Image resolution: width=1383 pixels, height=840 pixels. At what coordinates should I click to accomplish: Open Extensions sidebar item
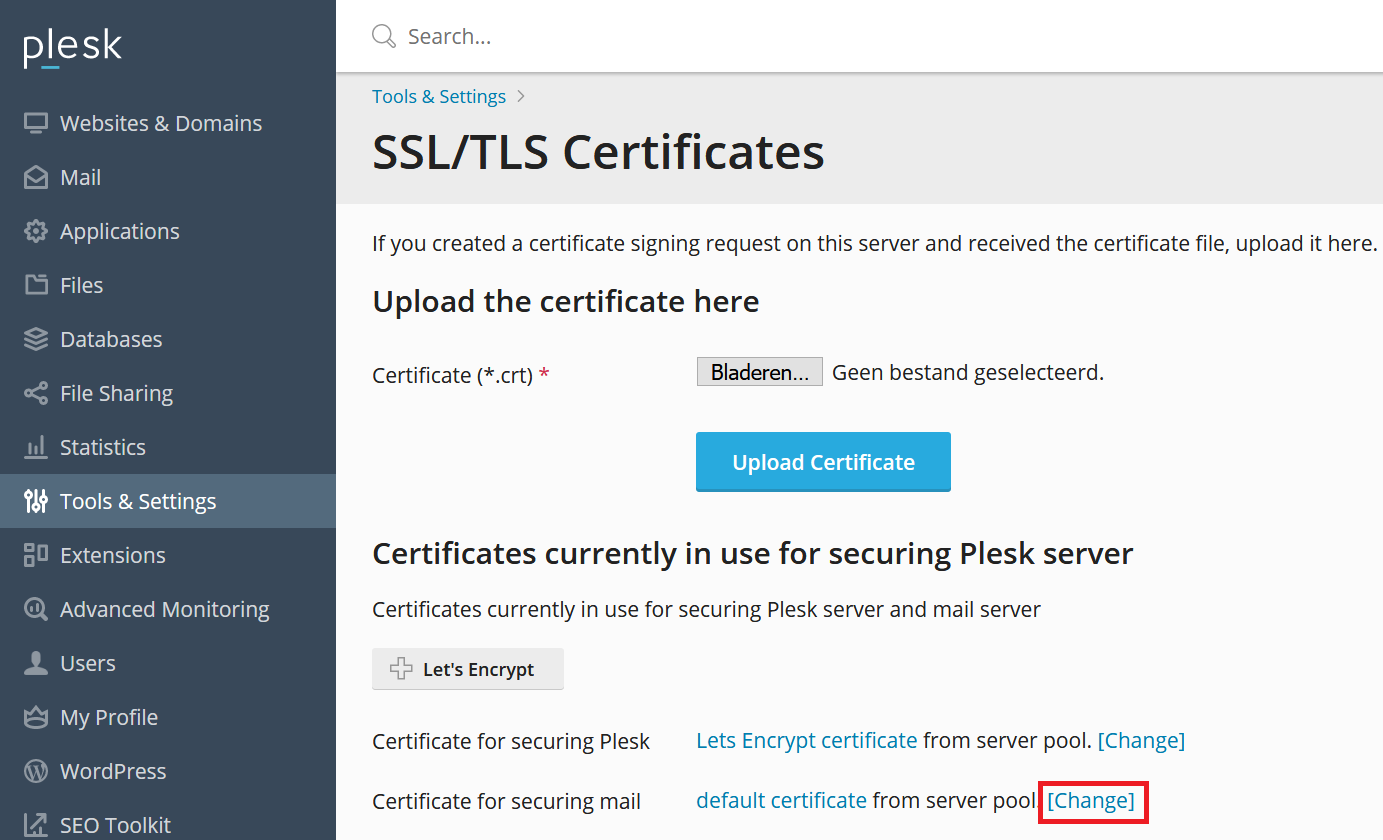pos(168,555)
